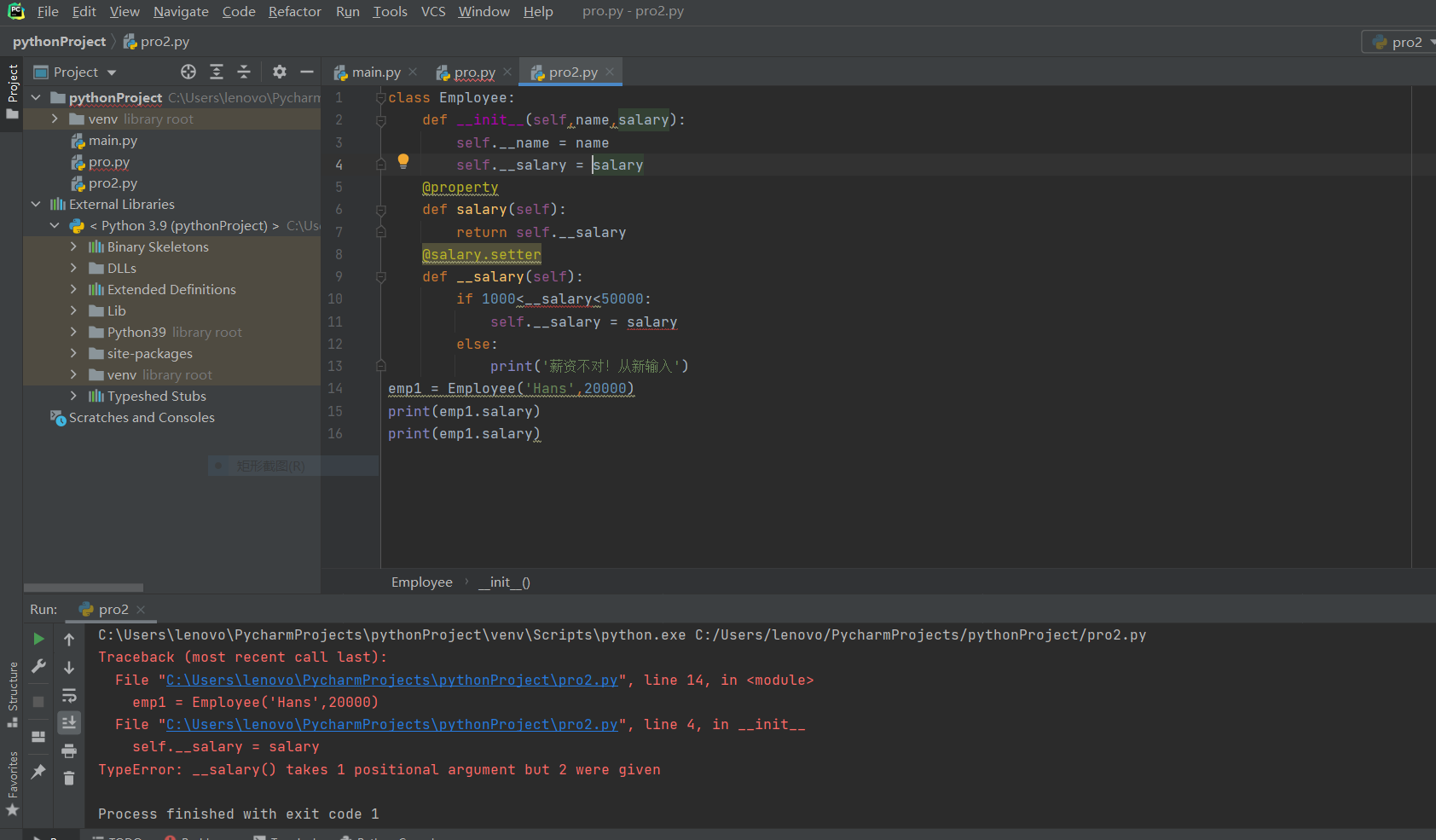The image size is (1436, 840).
Task: Click the Employee breadcrumb below editor
Action: tap(421, 582)
